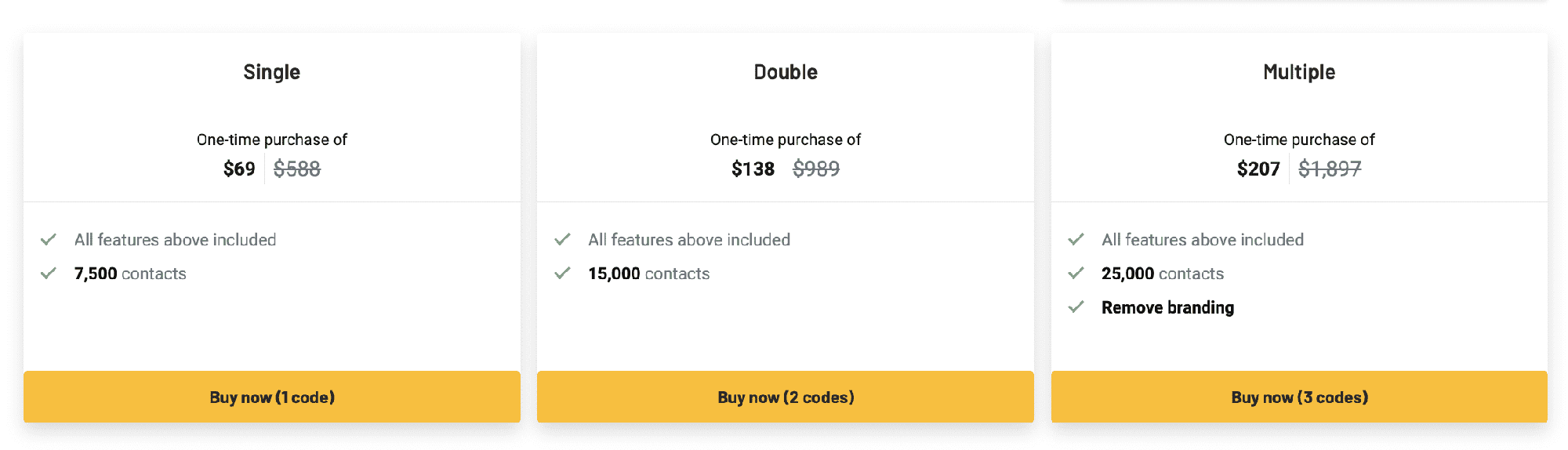Select the Double plan heading

click(x=786, y=72)
